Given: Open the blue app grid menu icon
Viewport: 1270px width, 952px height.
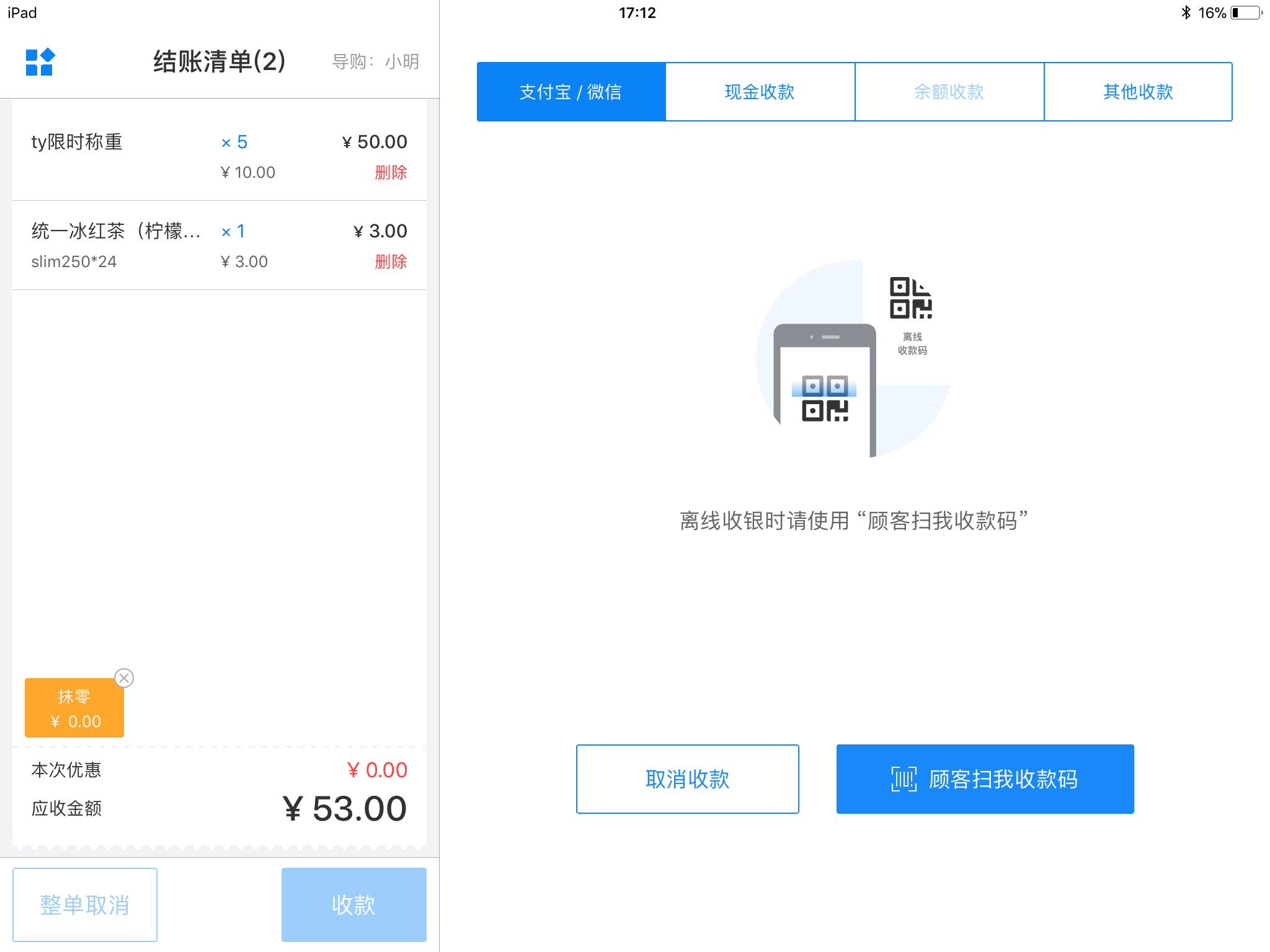Looking at the screenshot, I should point(40,62).
